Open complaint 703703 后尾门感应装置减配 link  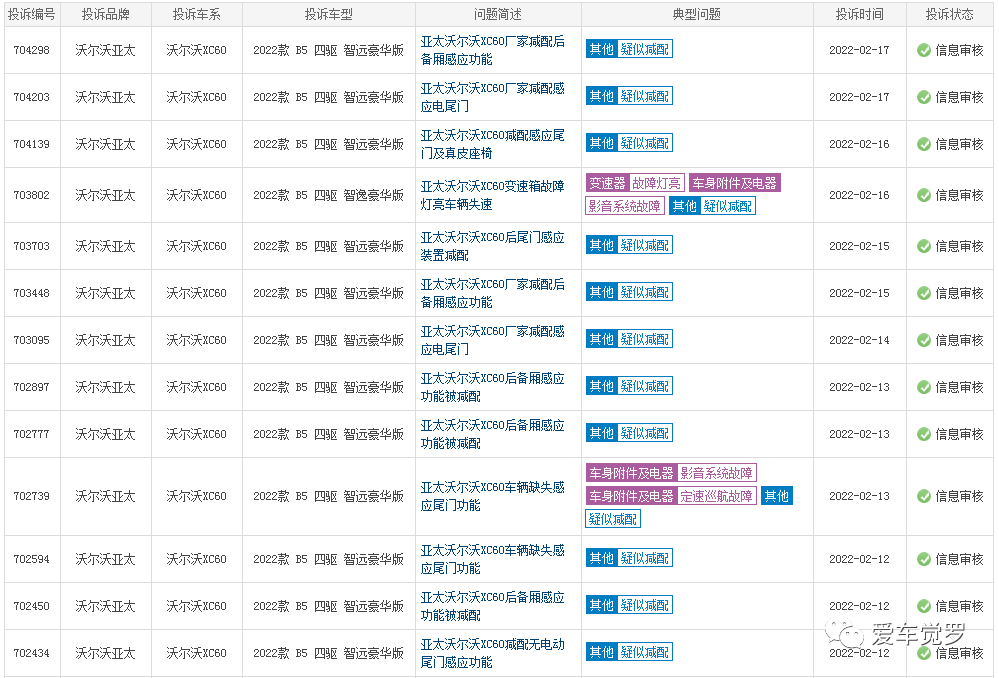[x=492, y=247]
